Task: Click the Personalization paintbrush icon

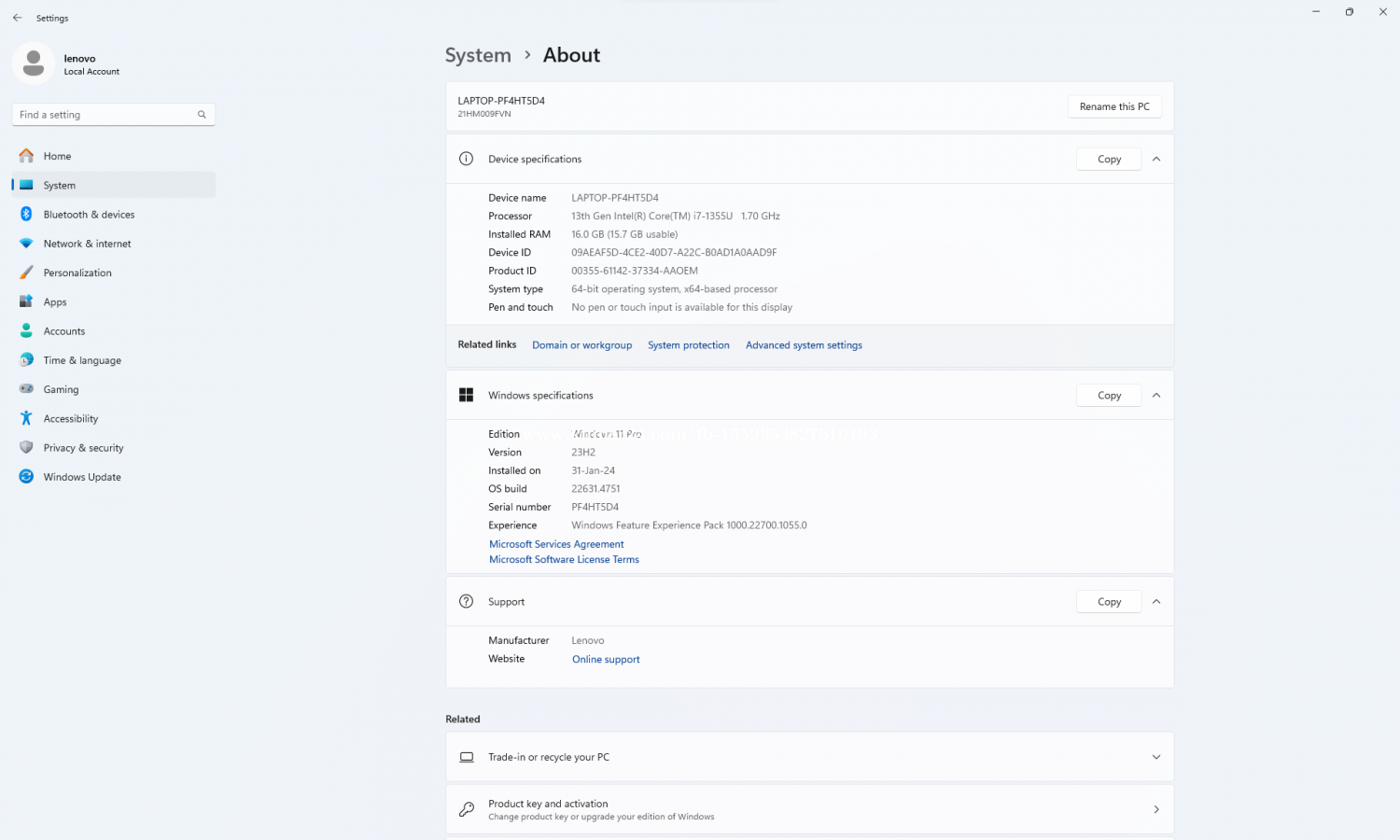Action: click(26, 273)
